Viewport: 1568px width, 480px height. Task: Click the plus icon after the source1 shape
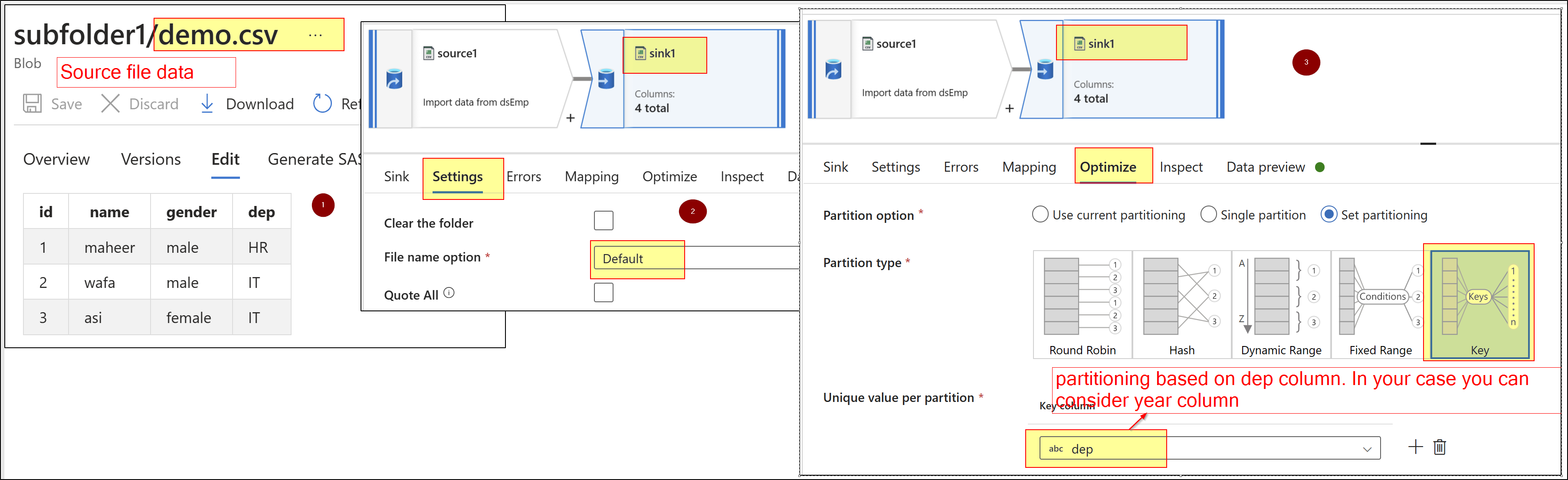[x=571, y=118]
